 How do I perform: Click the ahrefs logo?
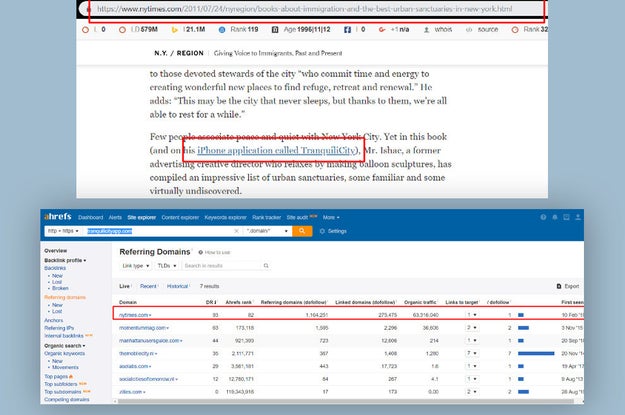pyautogui.click(x=58, y=216)
